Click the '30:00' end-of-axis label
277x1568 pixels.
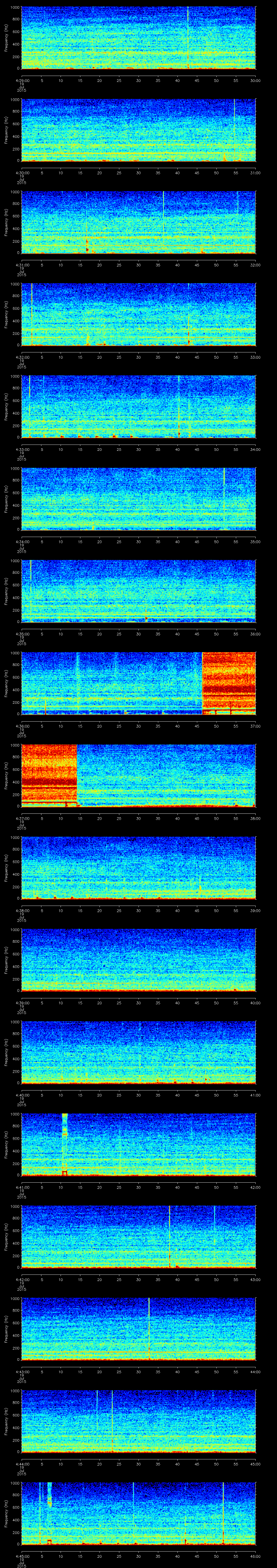(255, 80)
